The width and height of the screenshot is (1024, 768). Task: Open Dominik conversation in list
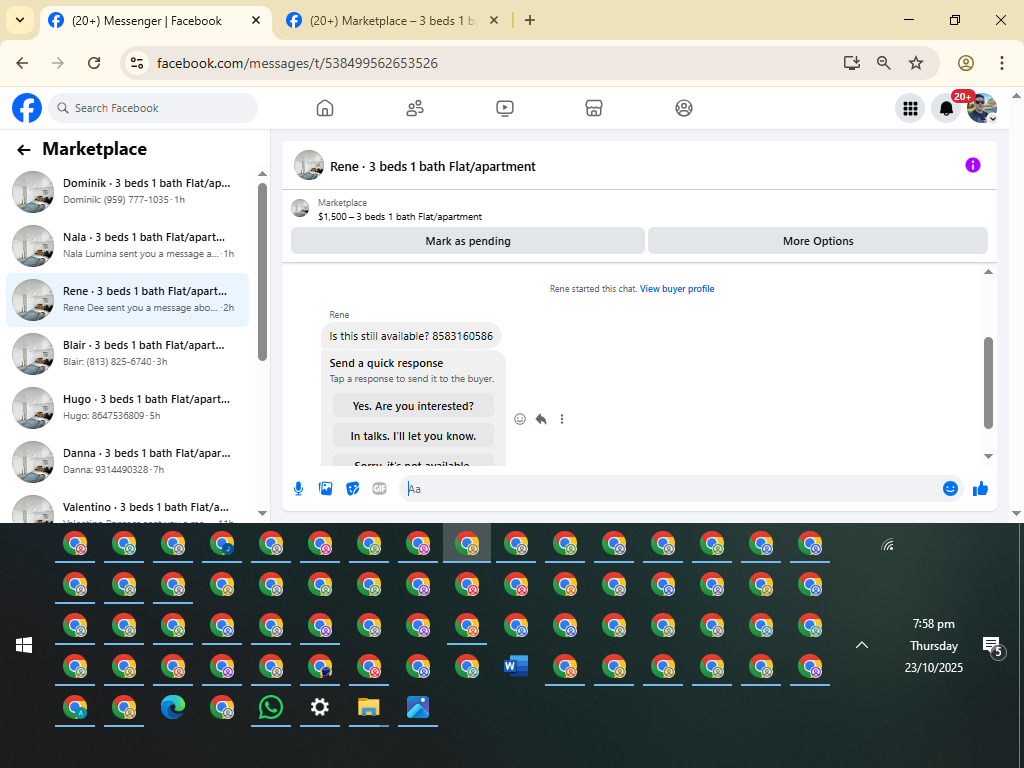pyautogui.click(x=127, y=191)
